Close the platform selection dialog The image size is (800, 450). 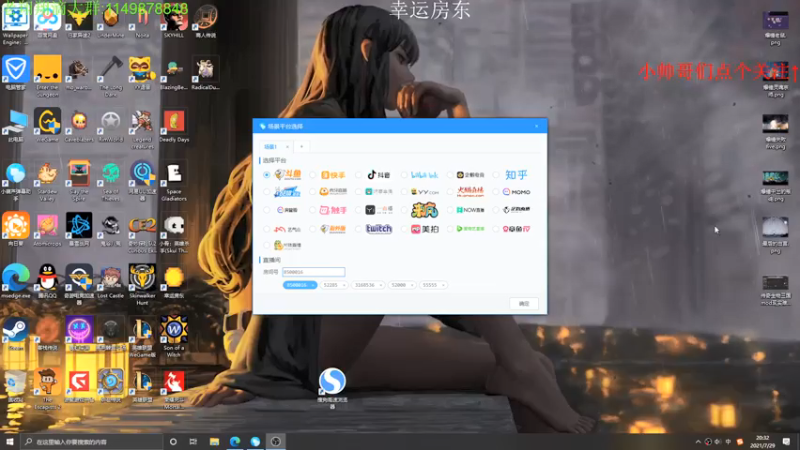point(536,126)
